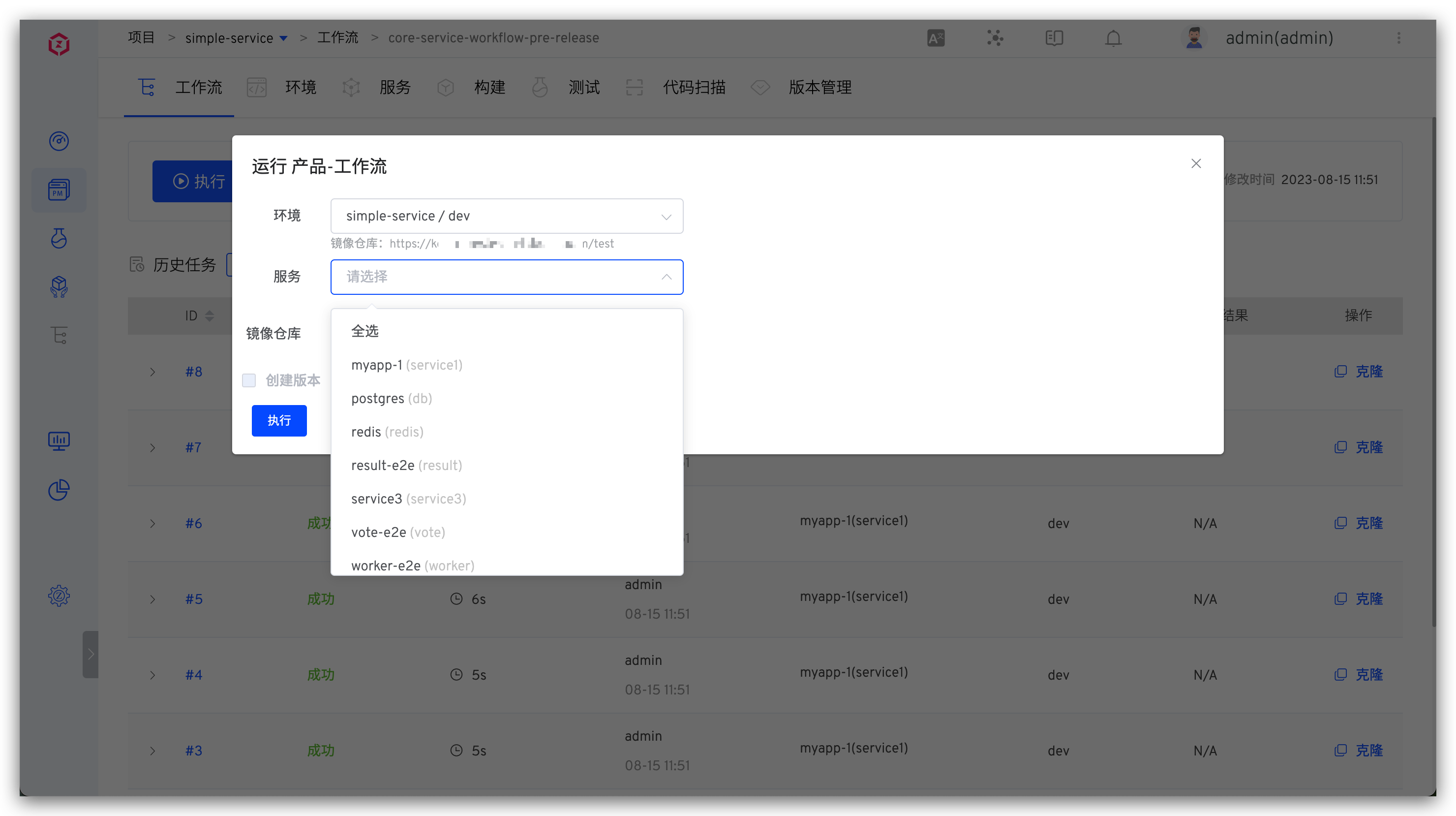Select service3 (service3) option

507,498
